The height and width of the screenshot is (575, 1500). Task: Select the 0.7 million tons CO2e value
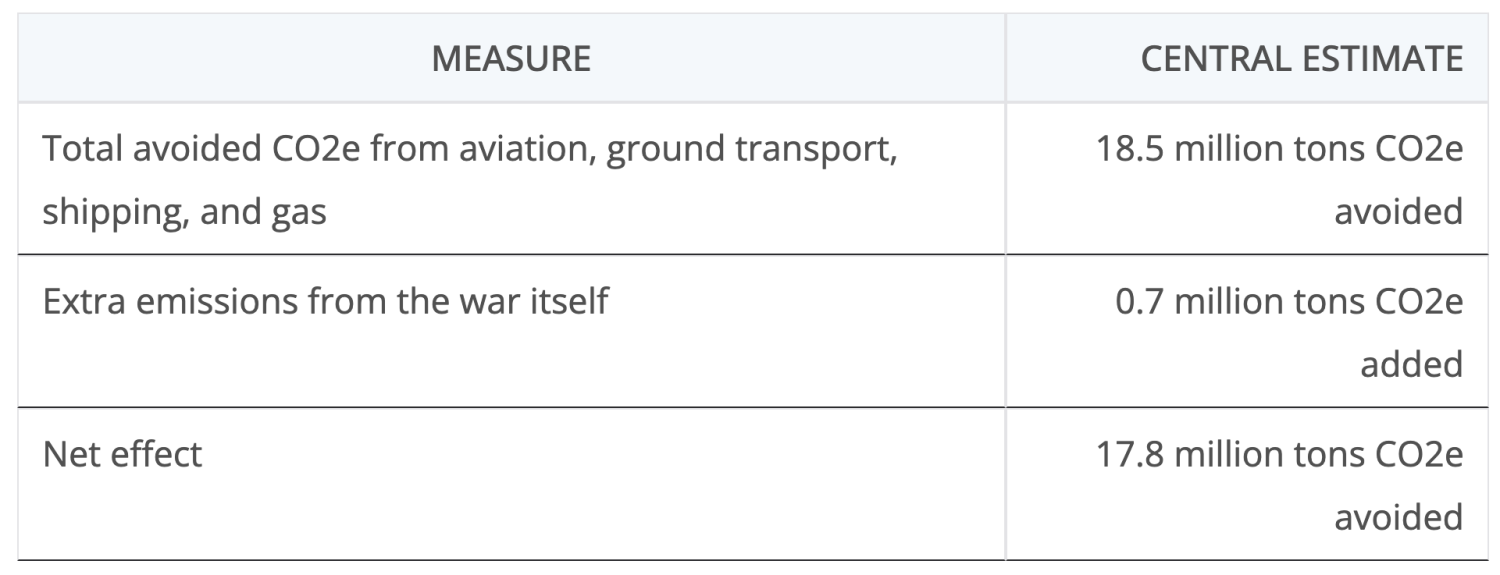tap(1289, 301)
